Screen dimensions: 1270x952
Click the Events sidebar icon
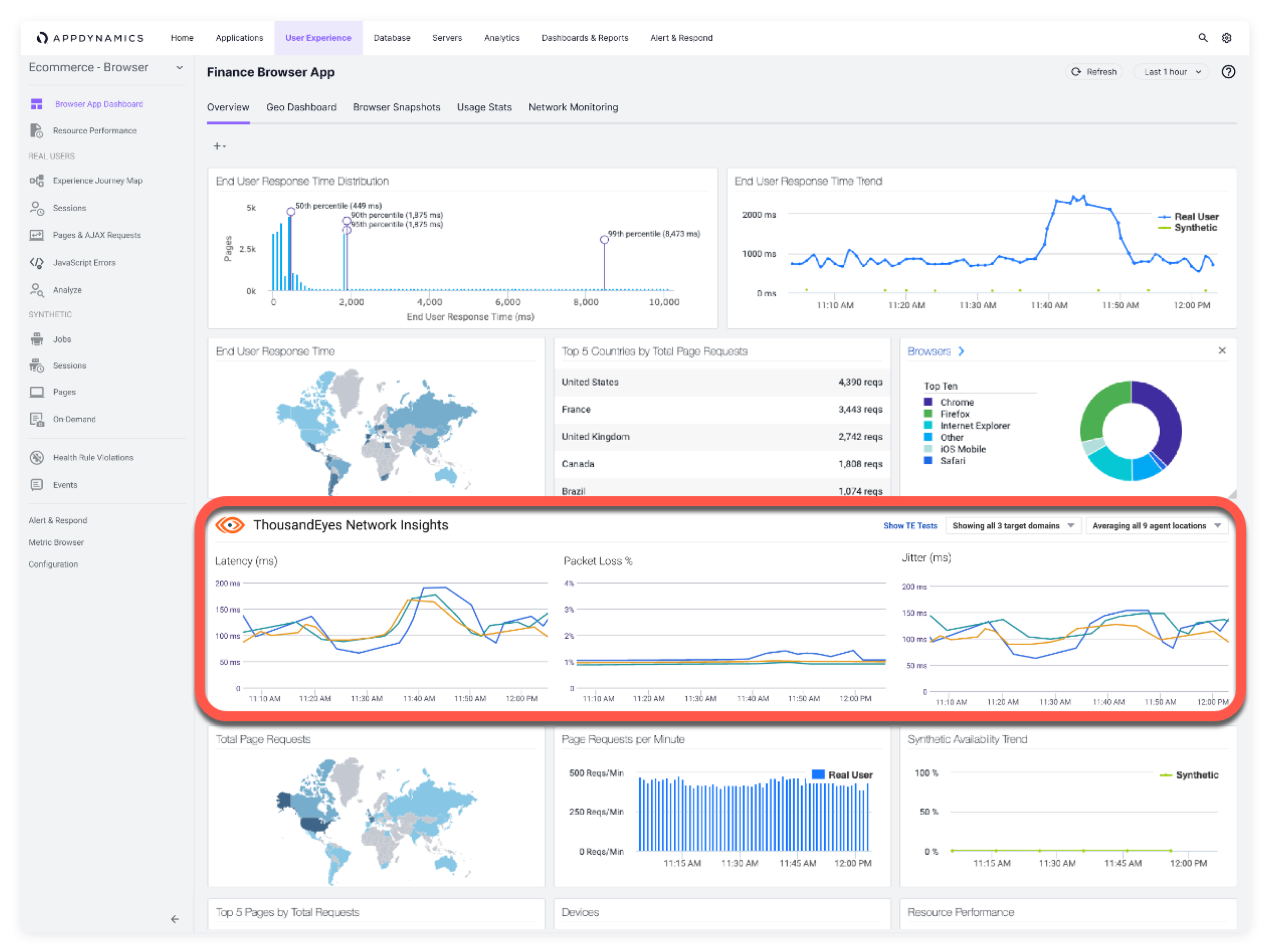(37, 485)
